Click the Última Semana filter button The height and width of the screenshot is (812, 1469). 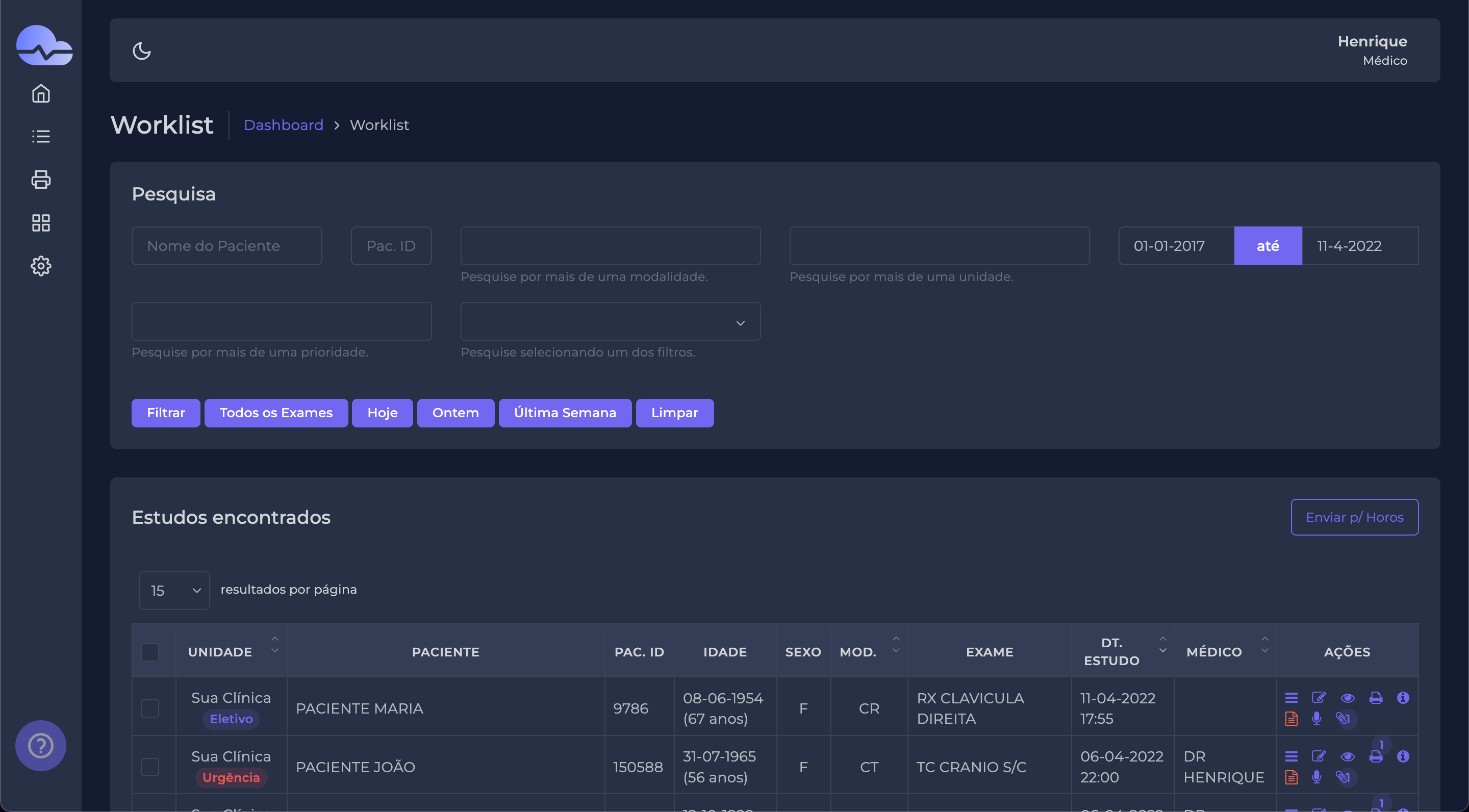565,412
